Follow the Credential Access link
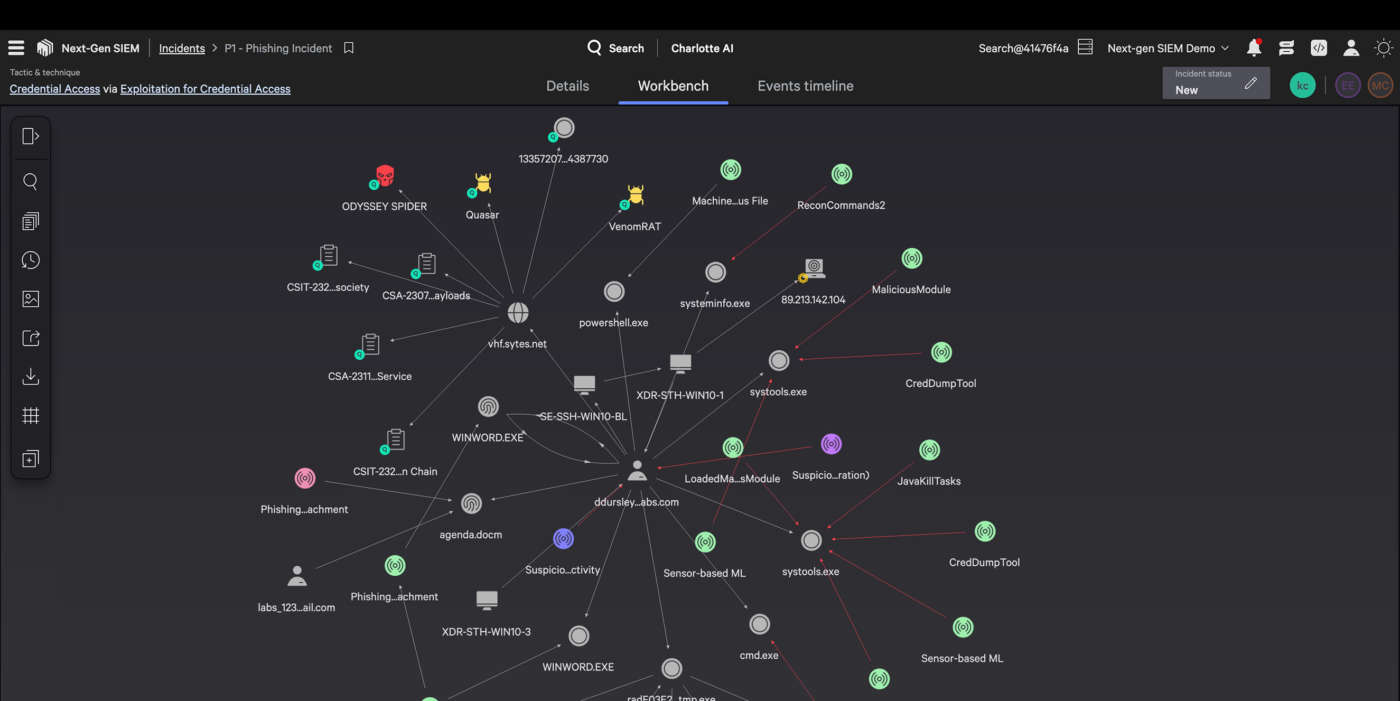This screenshot has height=701, width=1400. pyautogui.click(x=55, y=89)
